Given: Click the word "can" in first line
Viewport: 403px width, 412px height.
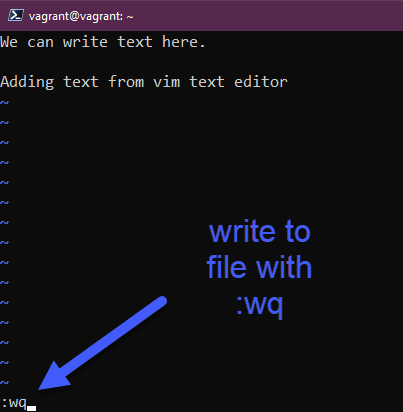Looking at the screenshot, I should point(40,43).
